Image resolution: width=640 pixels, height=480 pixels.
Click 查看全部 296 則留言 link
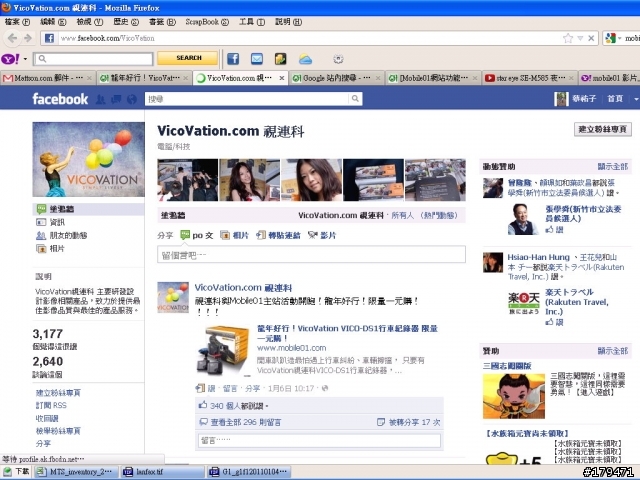246,422
